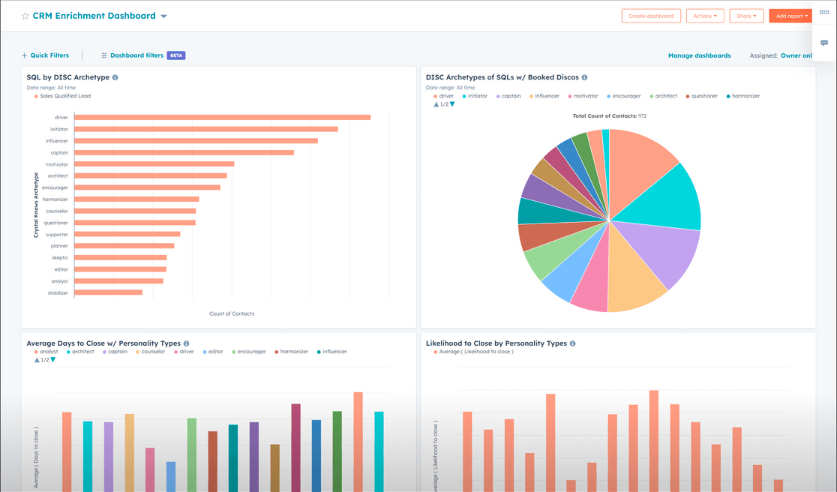This screenshot has height=492, width=837.
Task: Show info for Likelihood to Close report
Action: (573, 344)
